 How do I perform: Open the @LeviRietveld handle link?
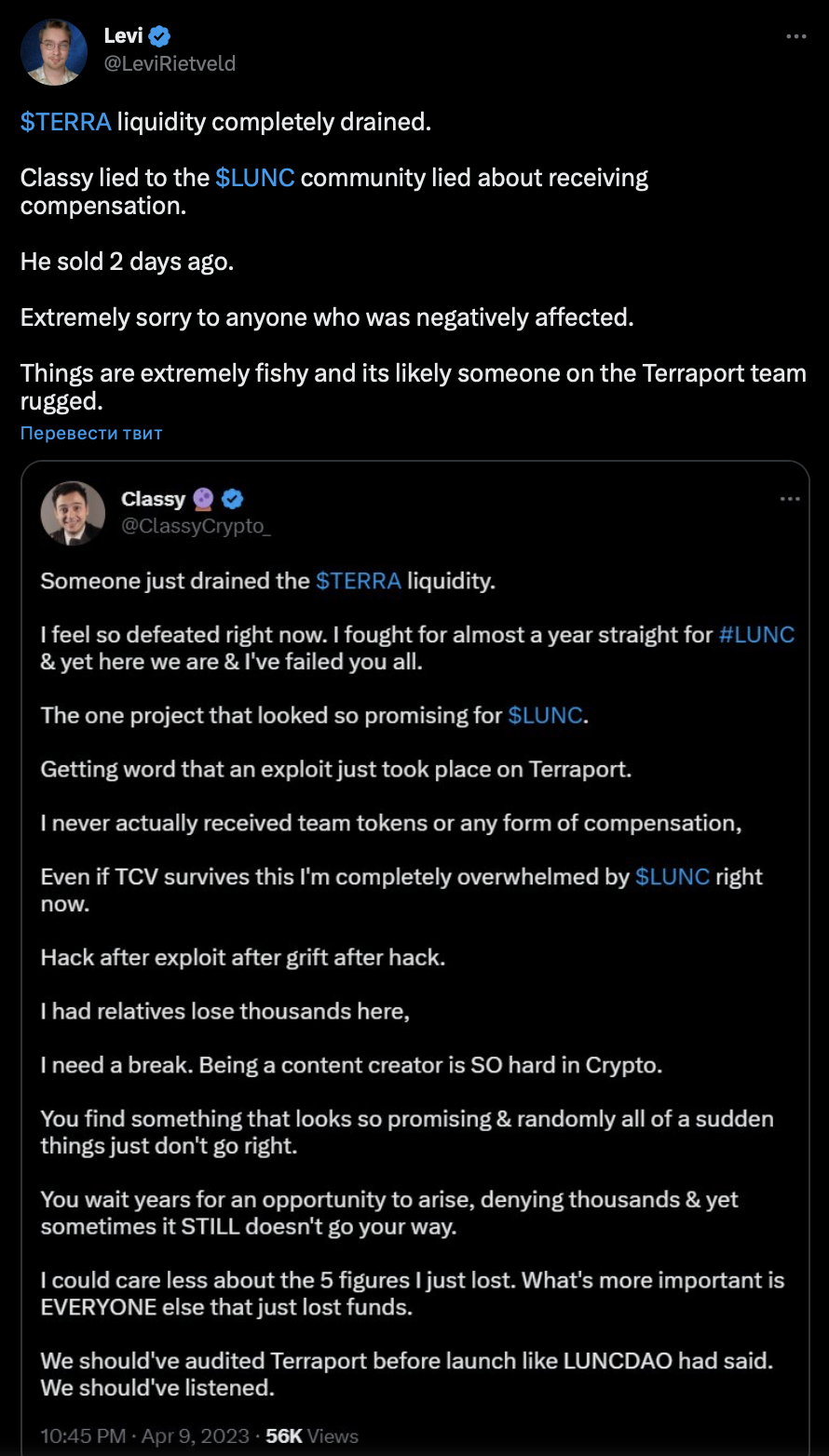(170, 63)
